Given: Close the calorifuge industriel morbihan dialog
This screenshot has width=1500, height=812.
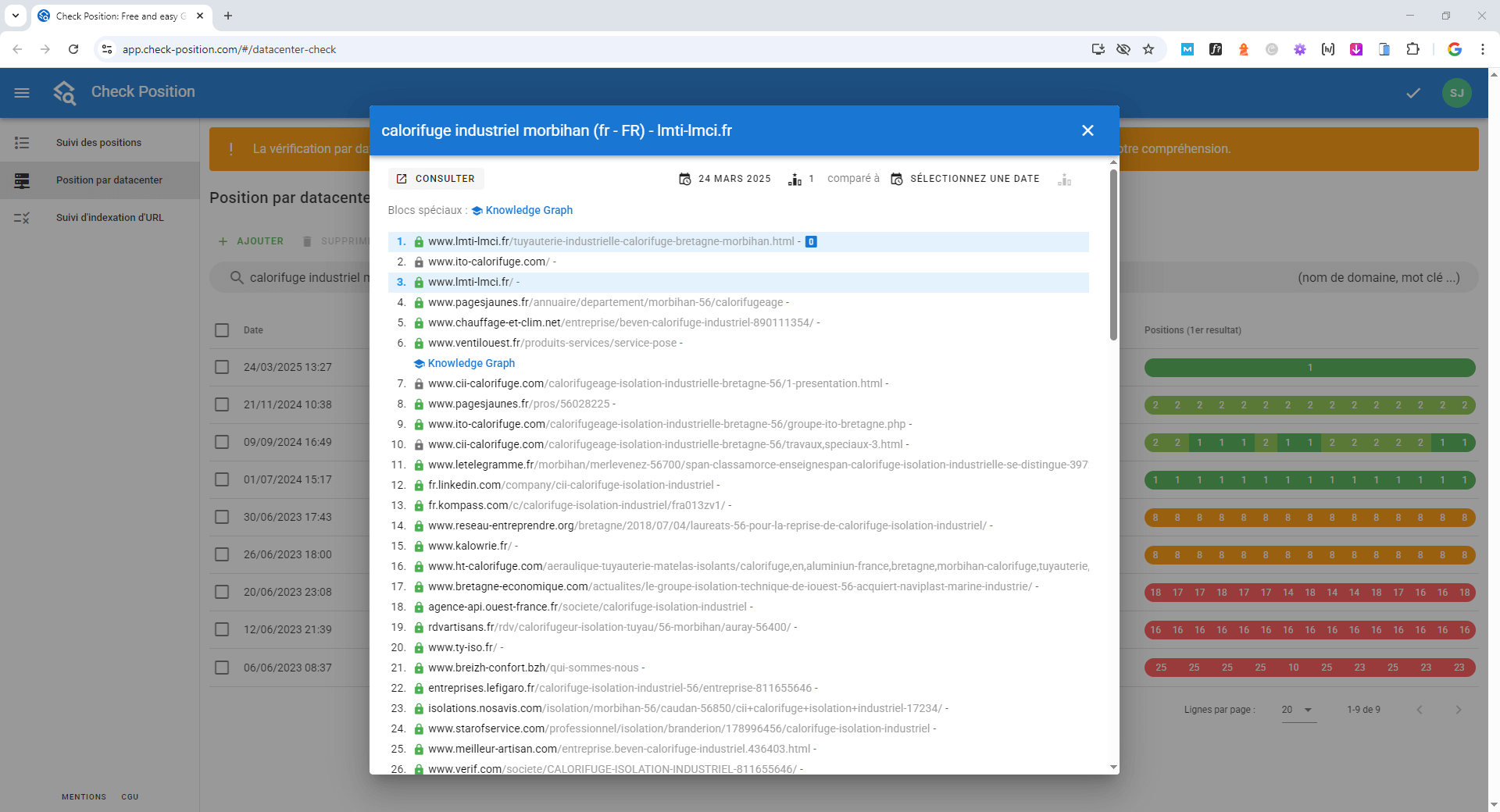Looking at the screenshot, I should tap(1087, 130).
